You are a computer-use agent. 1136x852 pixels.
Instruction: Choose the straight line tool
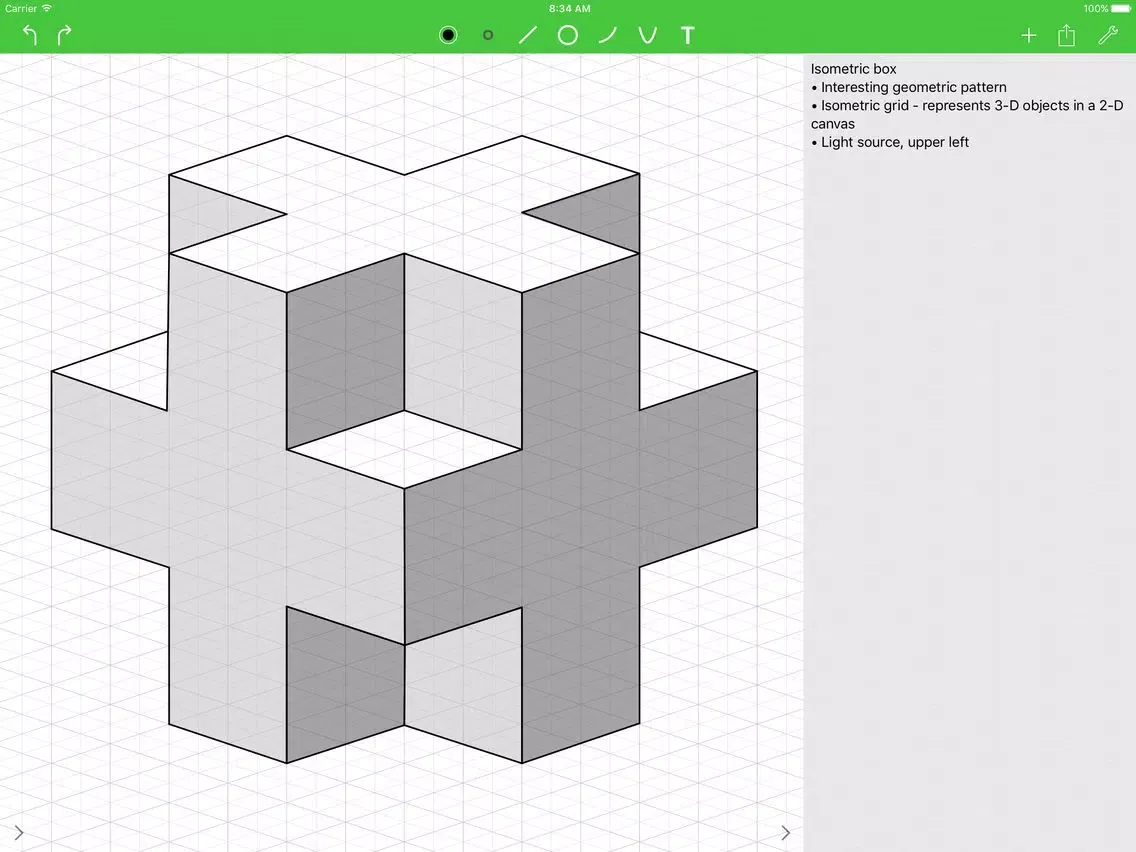[528, 35]
